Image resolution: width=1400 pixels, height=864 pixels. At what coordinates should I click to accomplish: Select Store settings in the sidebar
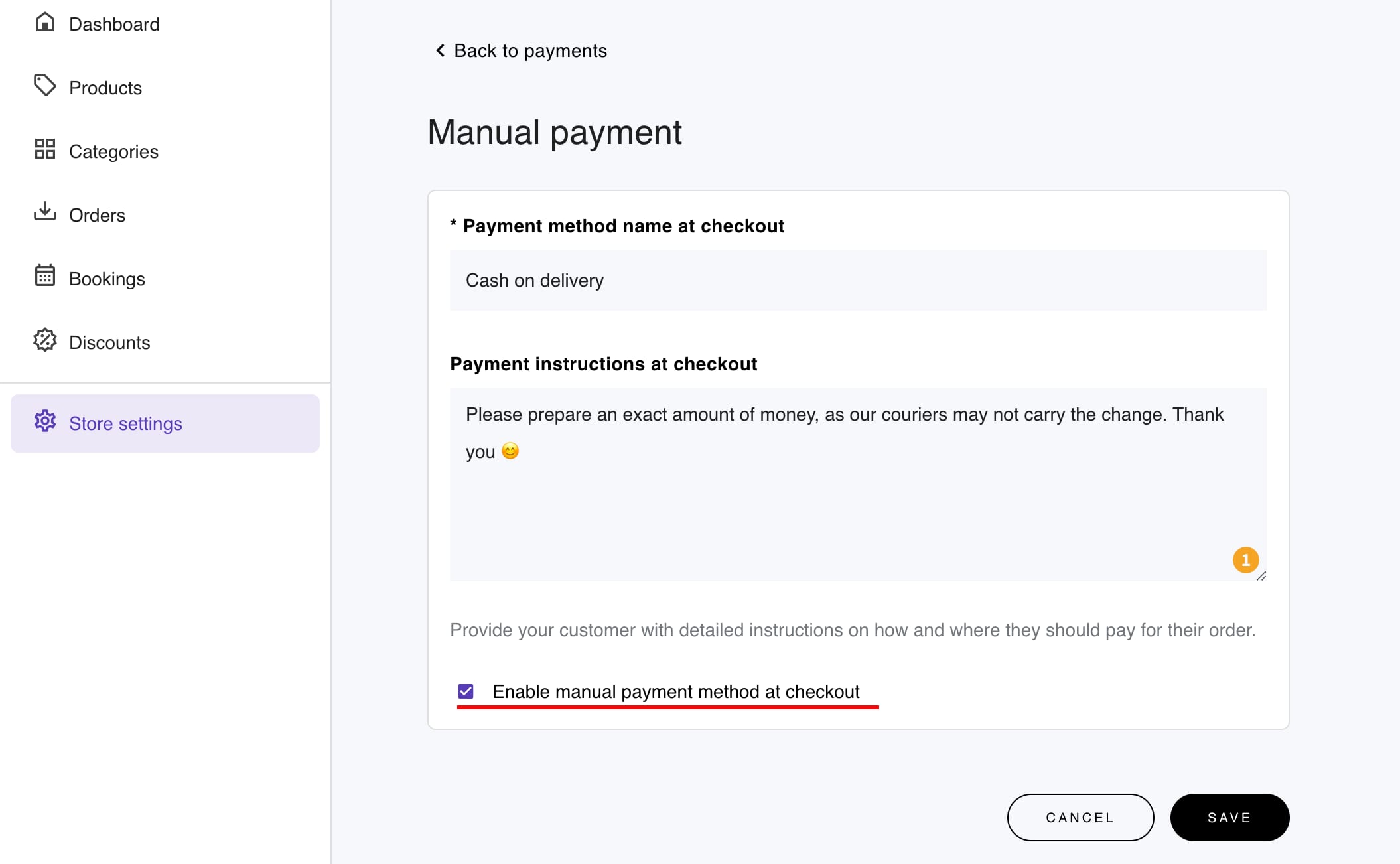pyautogui.click(x=125, y=423)
